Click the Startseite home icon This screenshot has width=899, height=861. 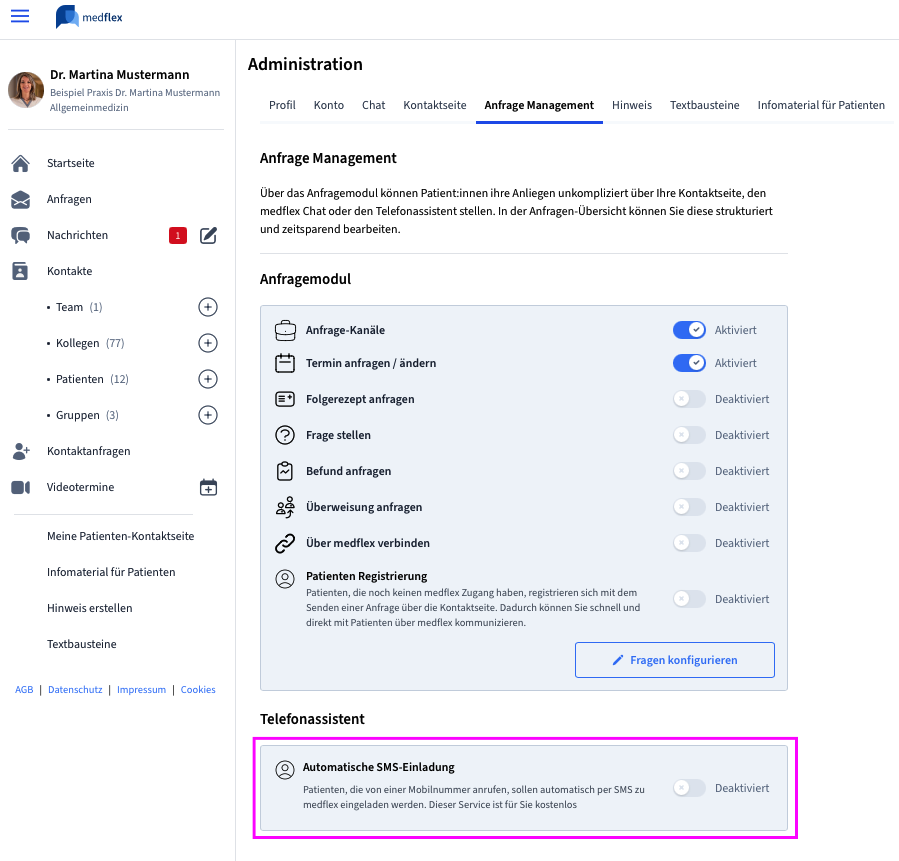coord(21,163)
